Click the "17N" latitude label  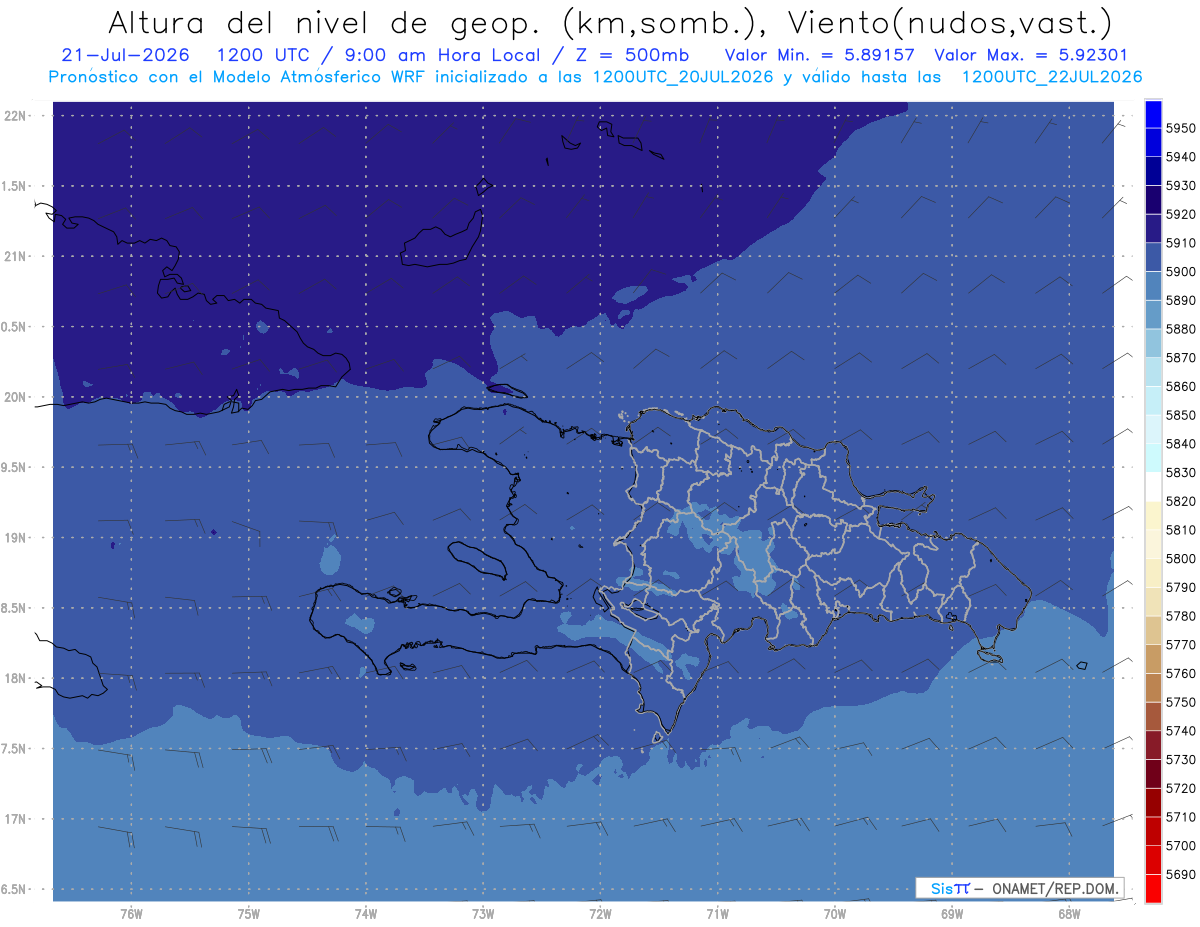[16, 819]
